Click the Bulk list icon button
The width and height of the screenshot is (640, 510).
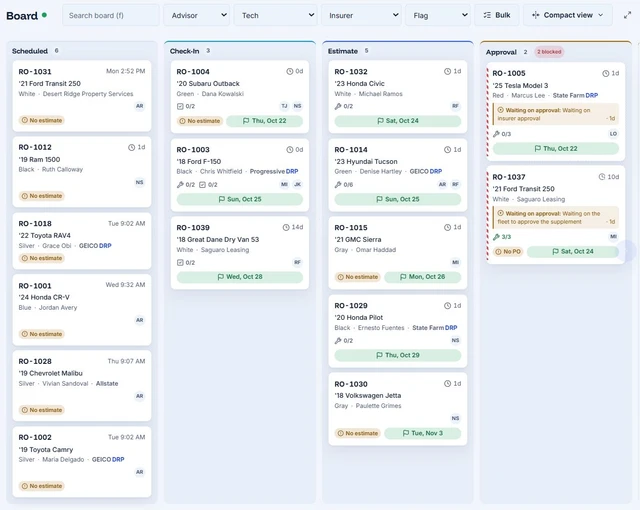(x=497, y=15)
